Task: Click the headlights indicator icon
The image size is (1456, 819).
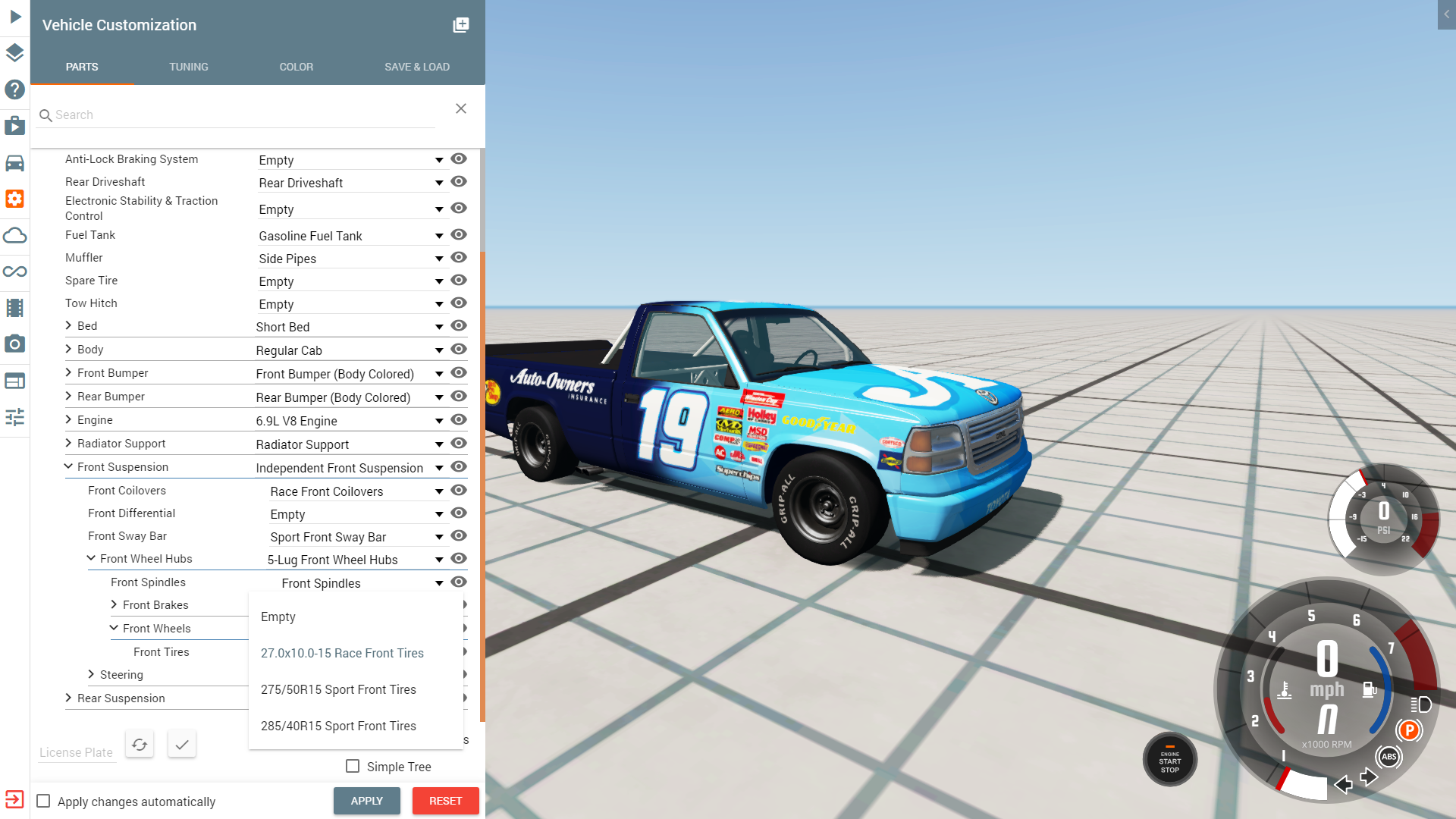Action: 1421,704
